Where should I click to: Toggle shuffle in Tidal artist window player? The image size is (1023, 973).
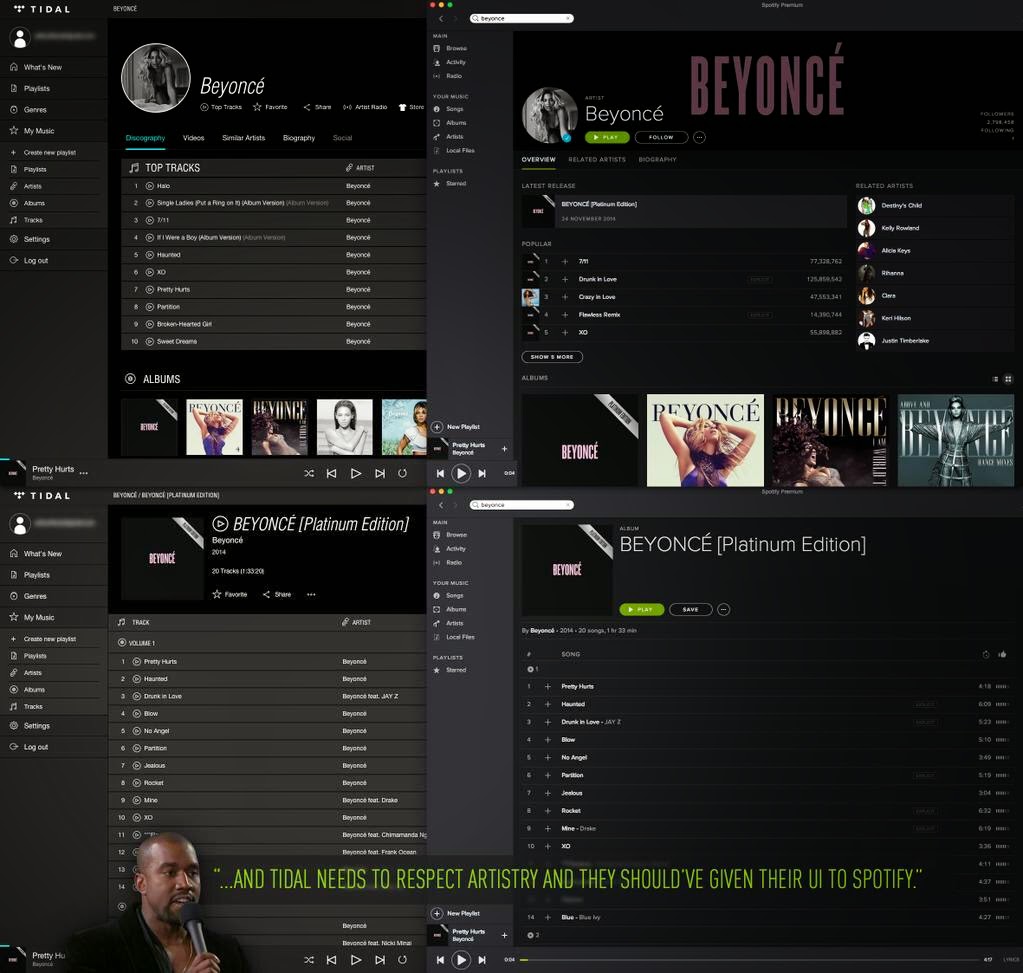[x=309, y=473]
